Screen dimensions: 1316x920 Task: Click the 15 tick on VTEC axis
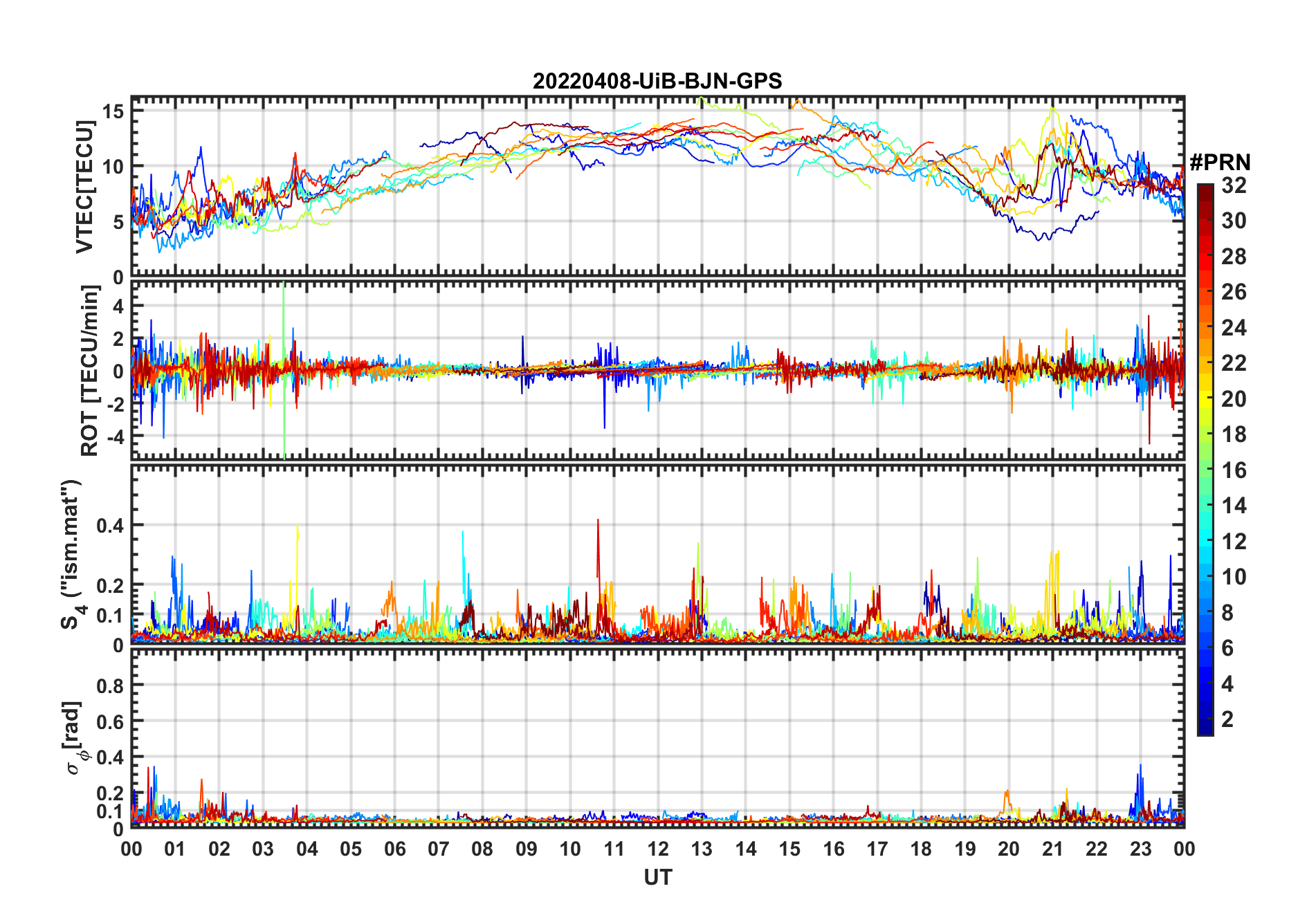pyautogui.click(x=113, y=111)
